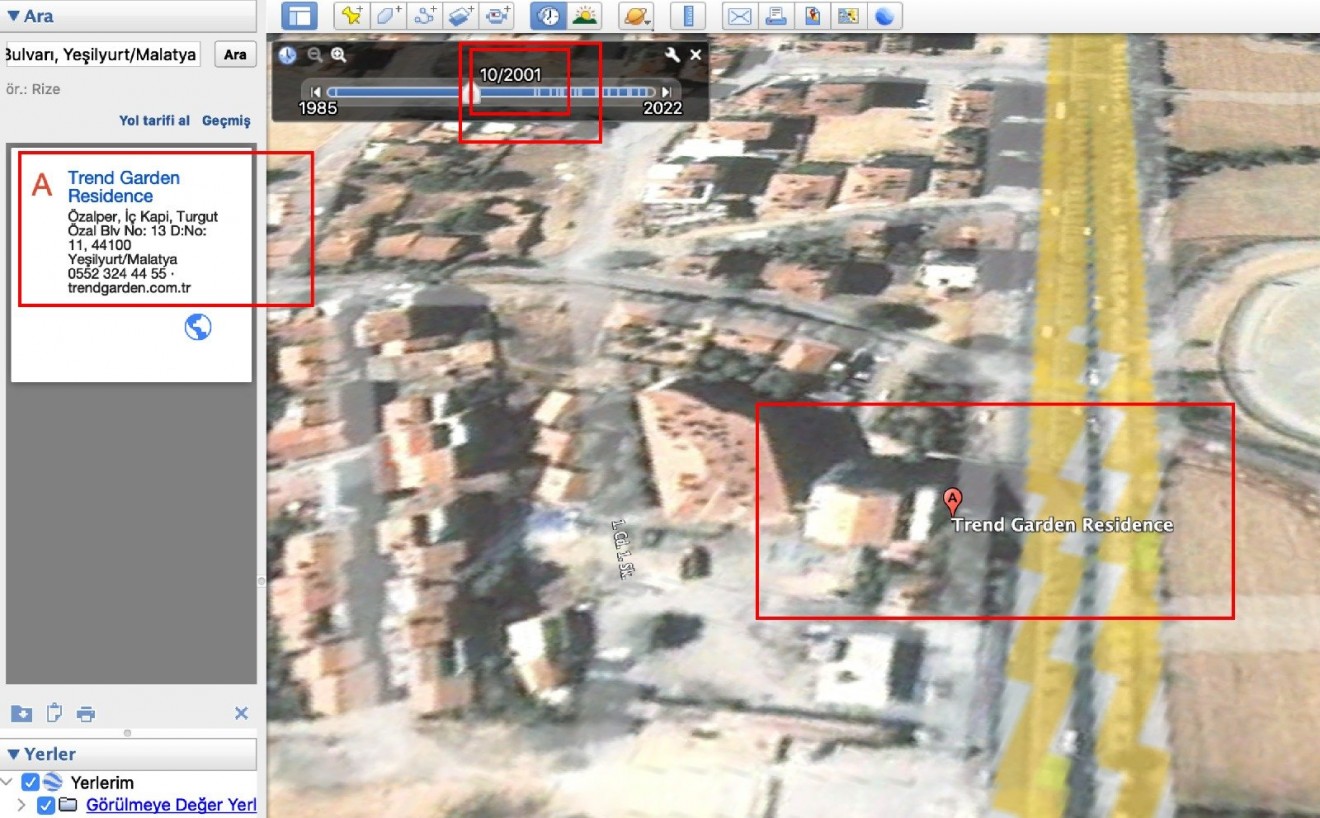Collapse the Ara search panel

coord(13,16)
